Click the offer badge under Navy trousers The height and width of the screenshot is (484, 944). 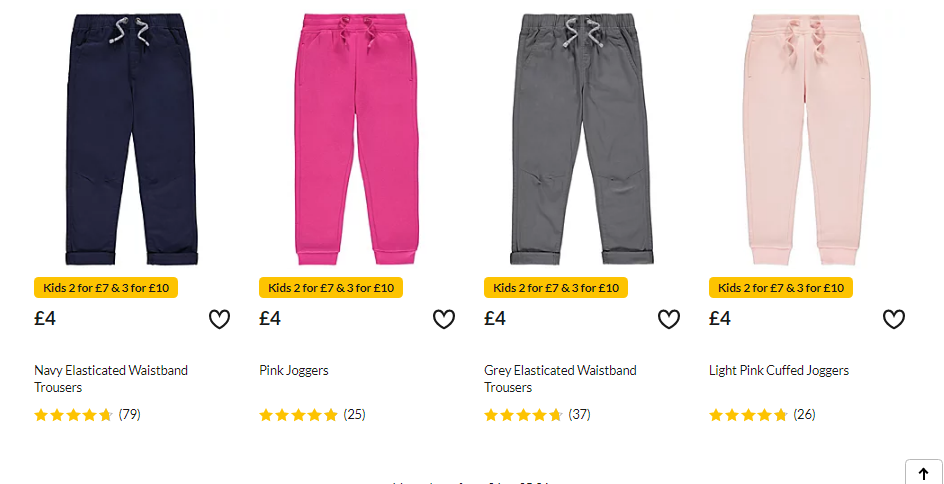[x=106, y=288]
